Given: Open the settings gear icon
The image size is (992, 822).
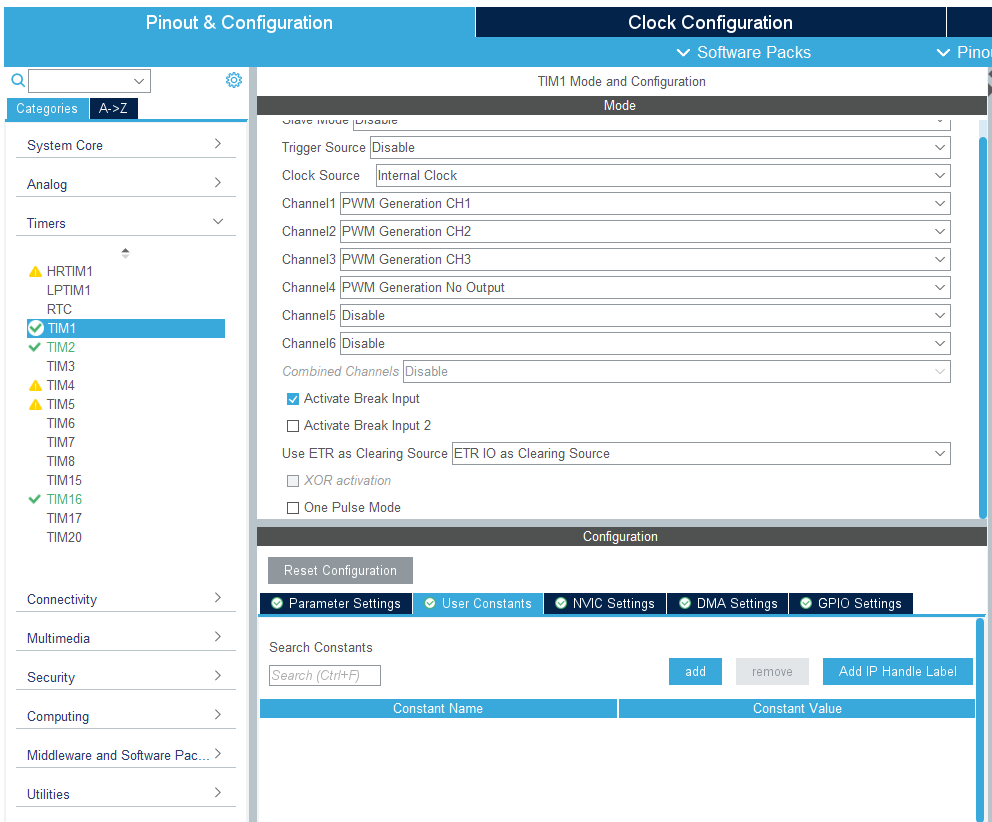Looking at the screenshot, I should point(234,80).
